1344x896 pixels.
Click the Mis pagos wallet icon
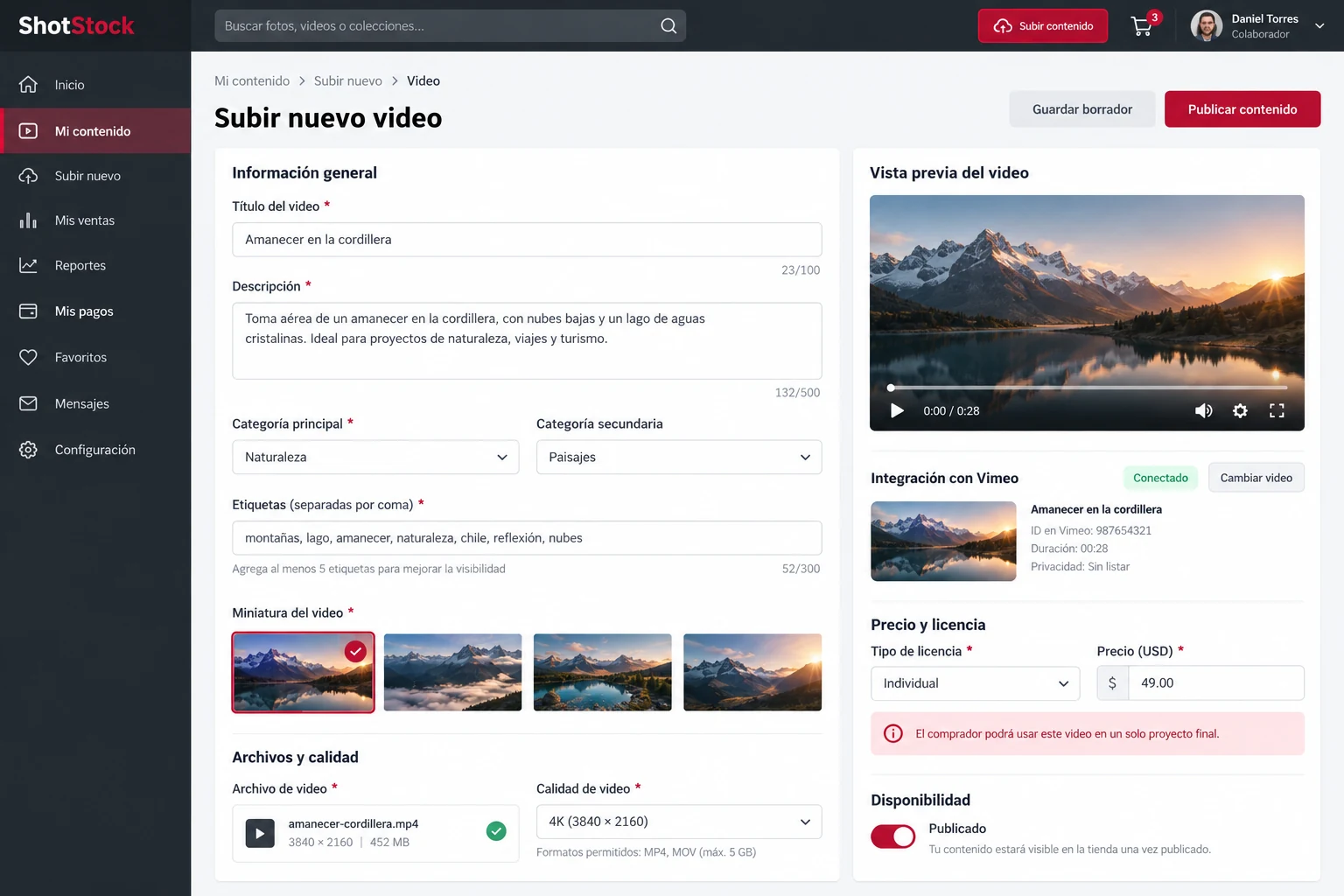pyautogui.click(x=28, y=311)
